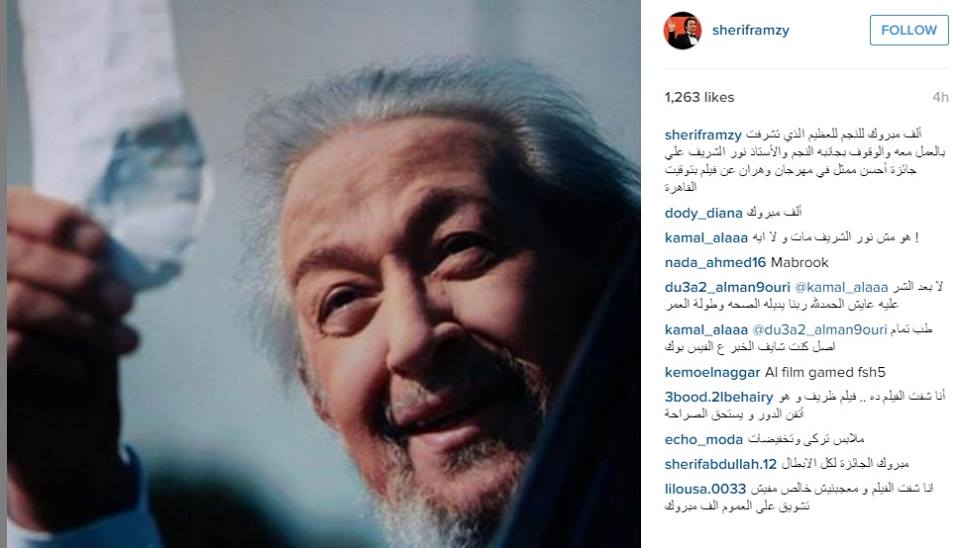This screenshot has height=548, width=960.
Task: Open the 4h post timestamp
Action: click(x=940, y=97)
